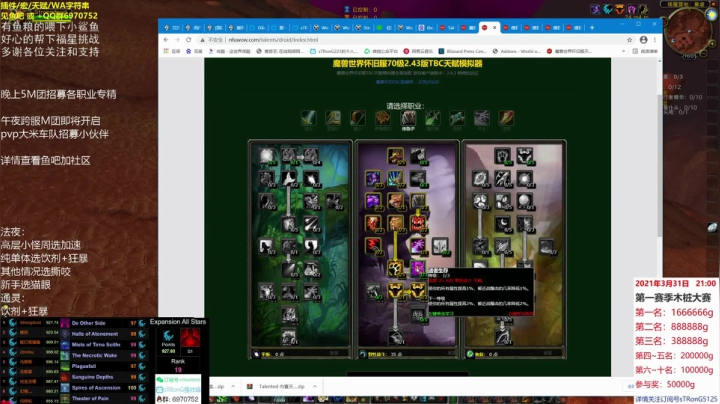Select Theater of Pain dungeon row
Screen dimensions: 720x404
coord(103,398)
